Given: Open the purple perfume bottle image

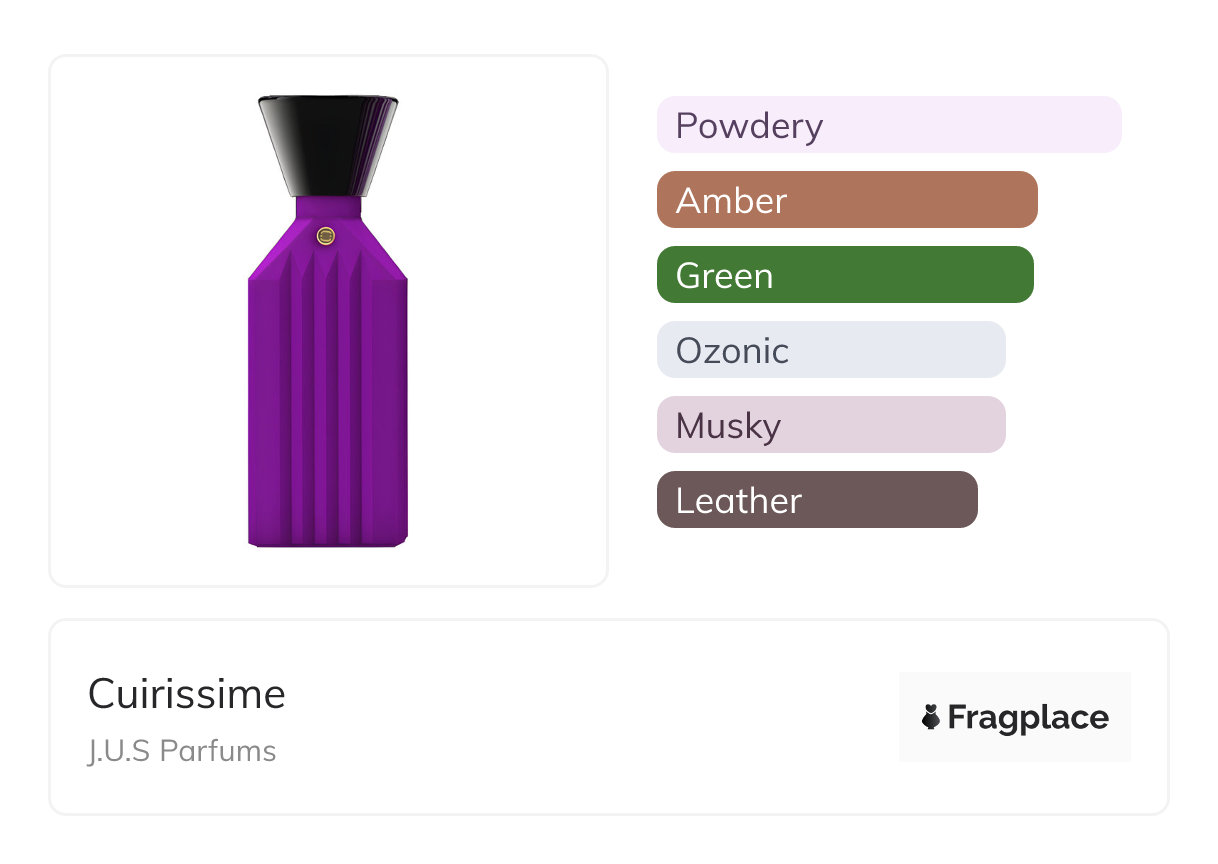Looking at the screenshot, I should click(328, 321).
